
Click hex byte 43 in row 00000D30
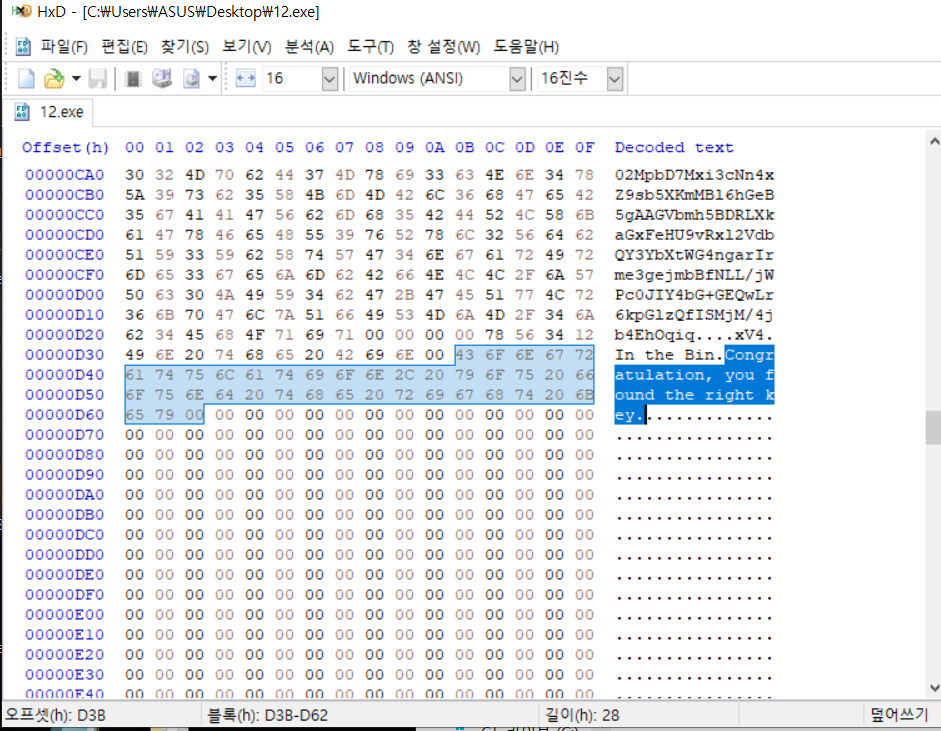click(464, 355)
